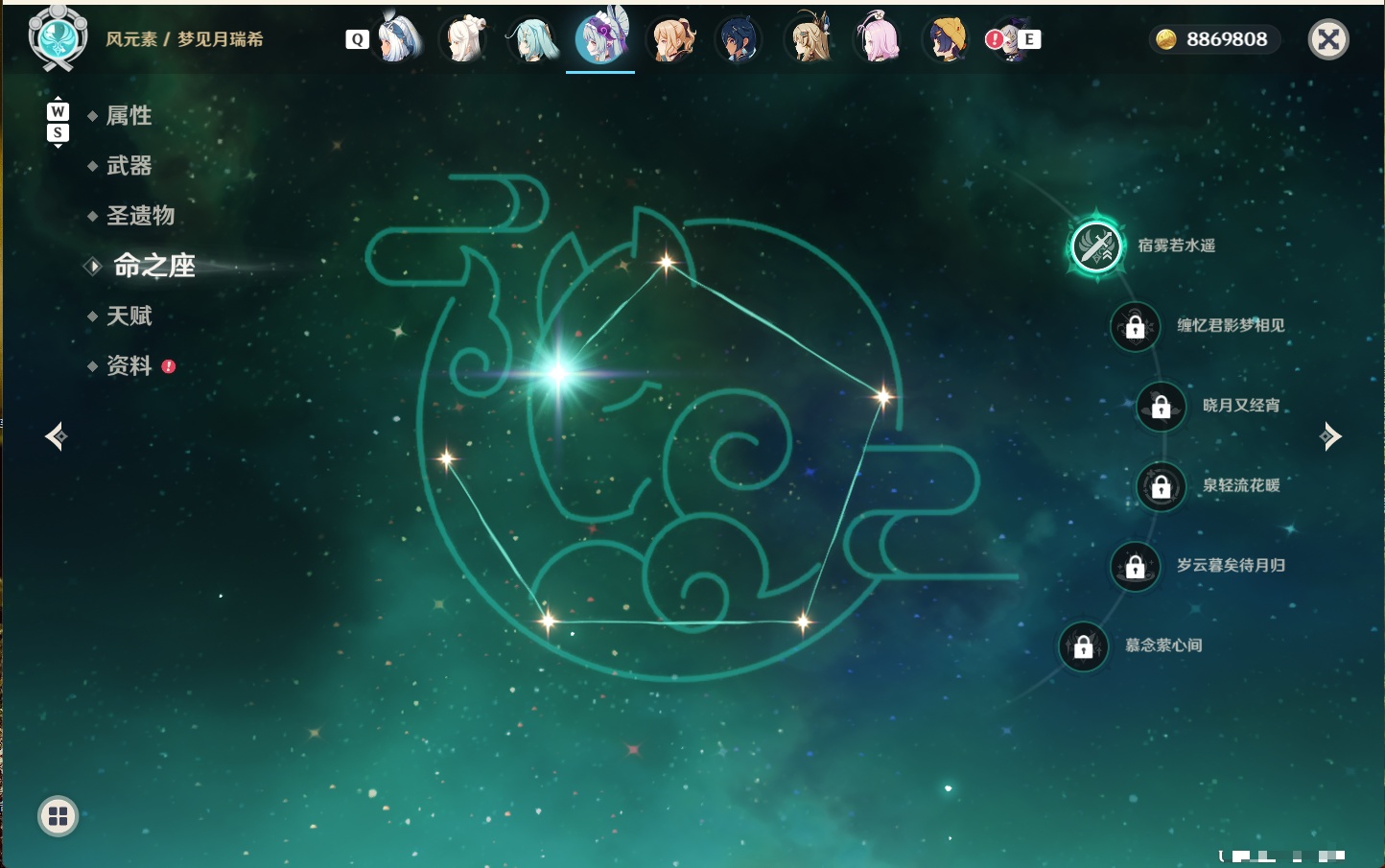This screenshot has height=868, width=1385.
Task: Open the unlocked 宿雾若水遥 constellation node
Action: pyautogui.click(x=1095, y=246)
